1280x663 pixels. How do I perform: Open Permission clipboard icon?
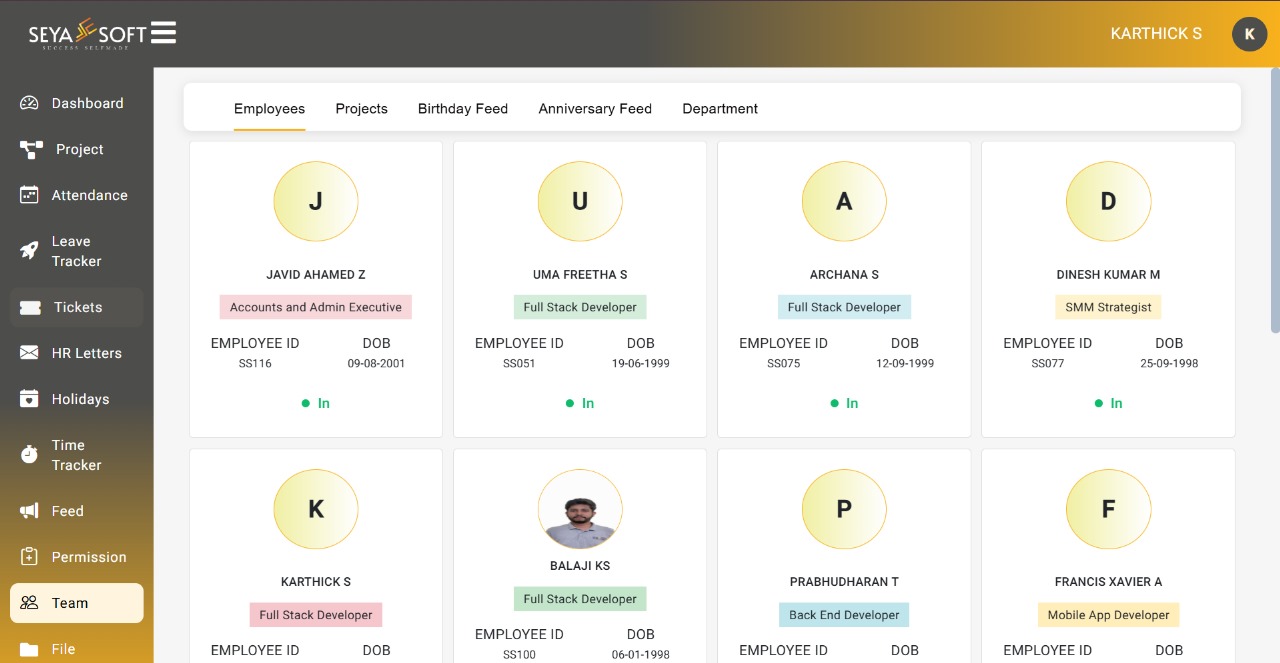(x=29, y=557)
